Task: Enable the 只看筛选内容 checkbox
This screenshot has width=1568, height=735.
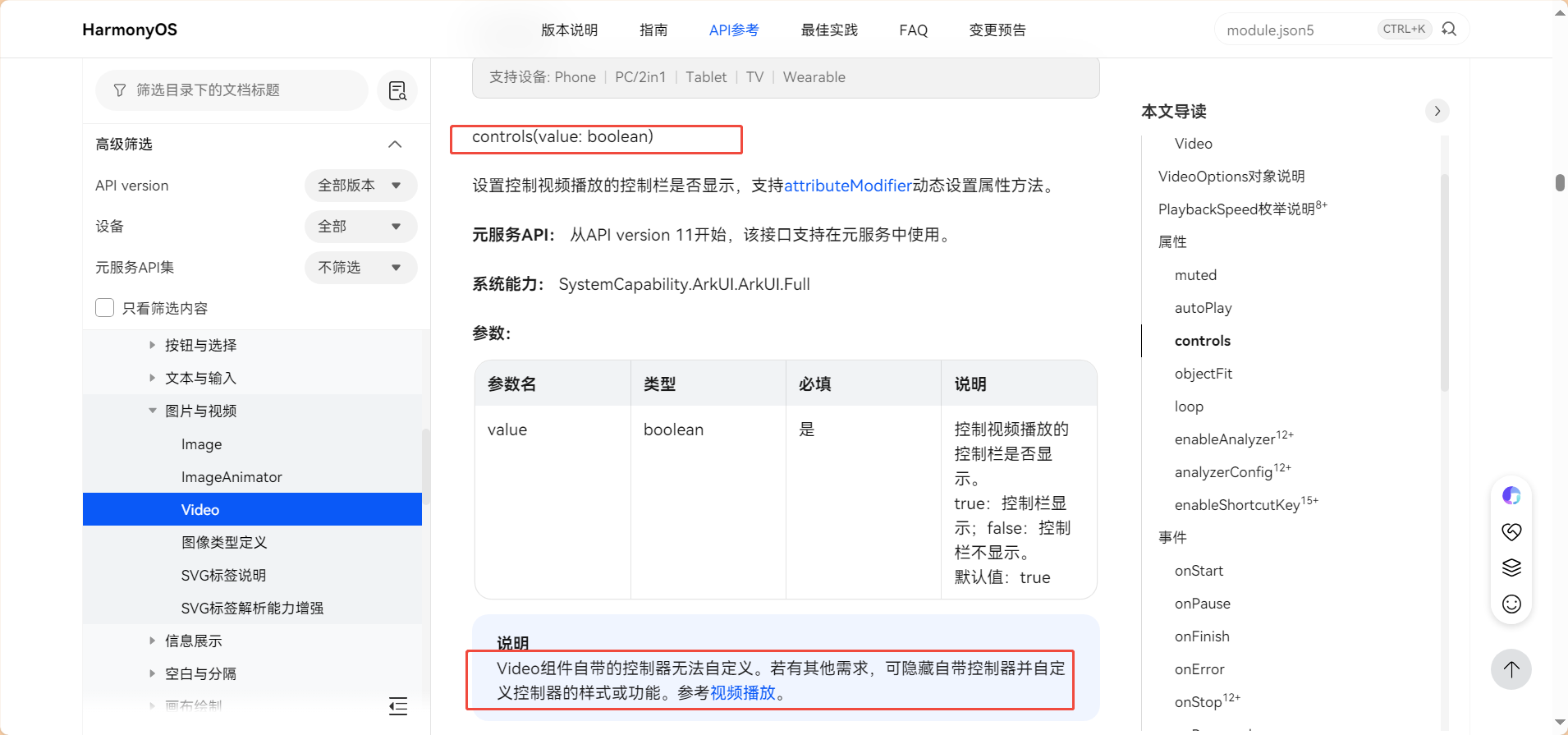Action: coord(105,308)
